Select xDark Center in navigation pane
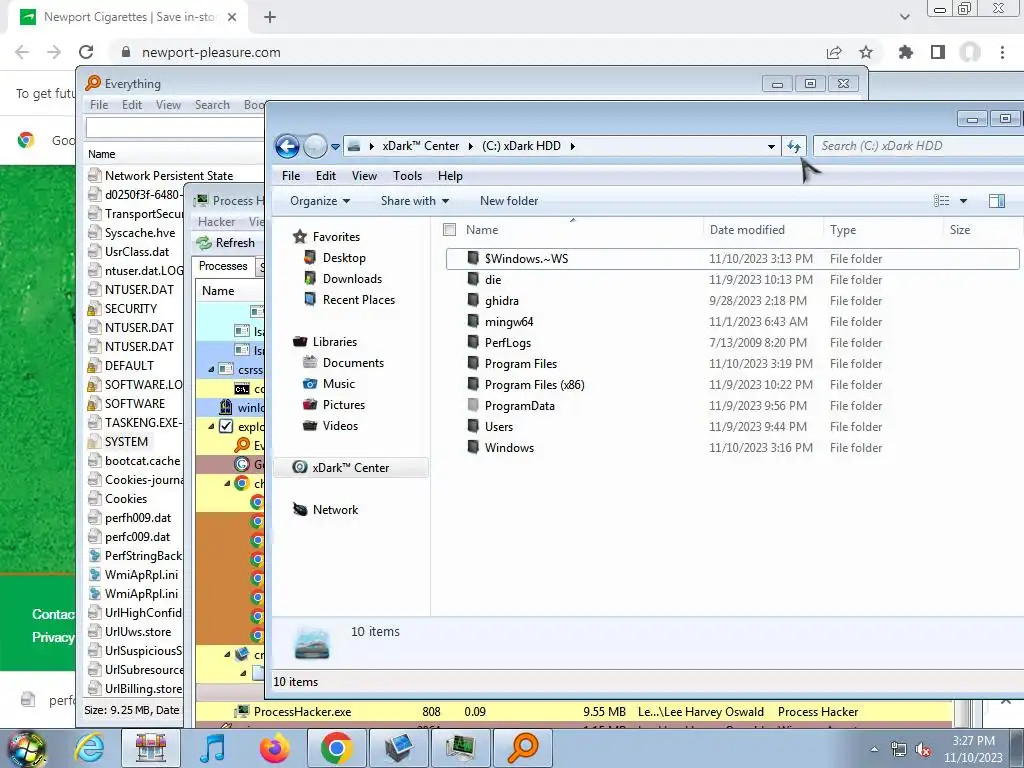Viewport: 1024px width, 768px height. (x=351, y=468)
